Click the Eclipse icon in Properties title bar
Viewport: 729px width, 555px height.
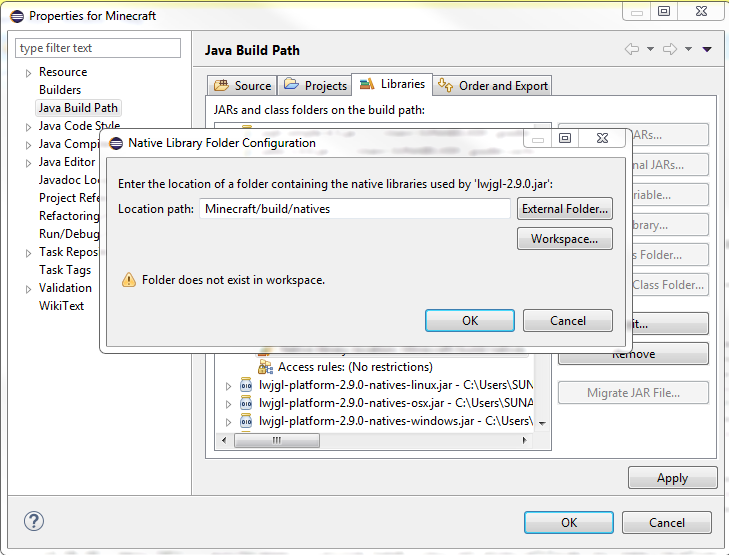(17, 16)
